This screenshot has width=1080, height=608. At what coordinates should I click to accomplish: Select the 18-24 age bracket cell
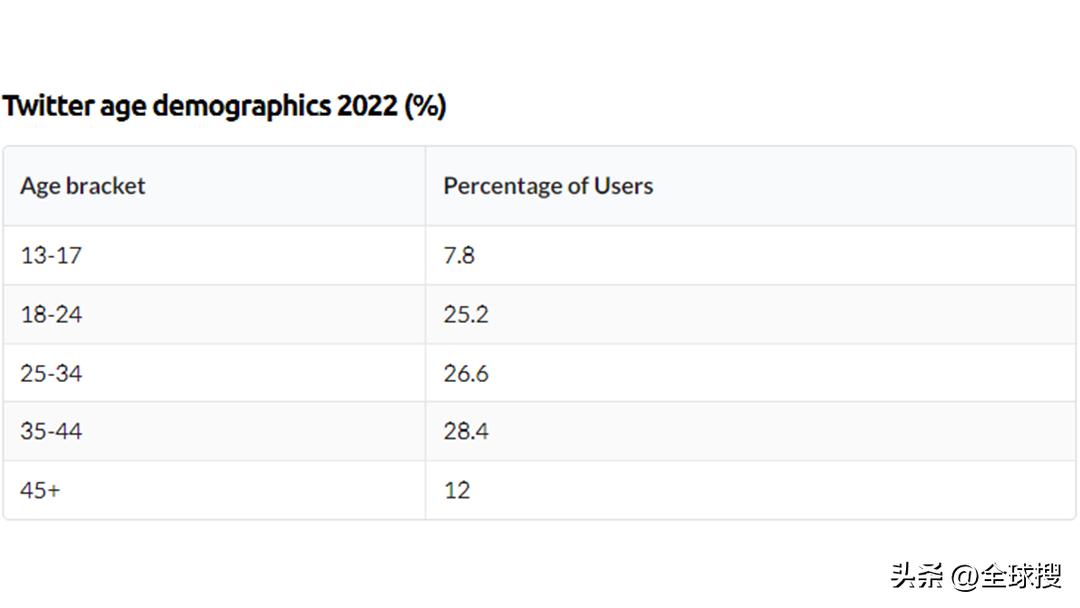pos(51,314)
